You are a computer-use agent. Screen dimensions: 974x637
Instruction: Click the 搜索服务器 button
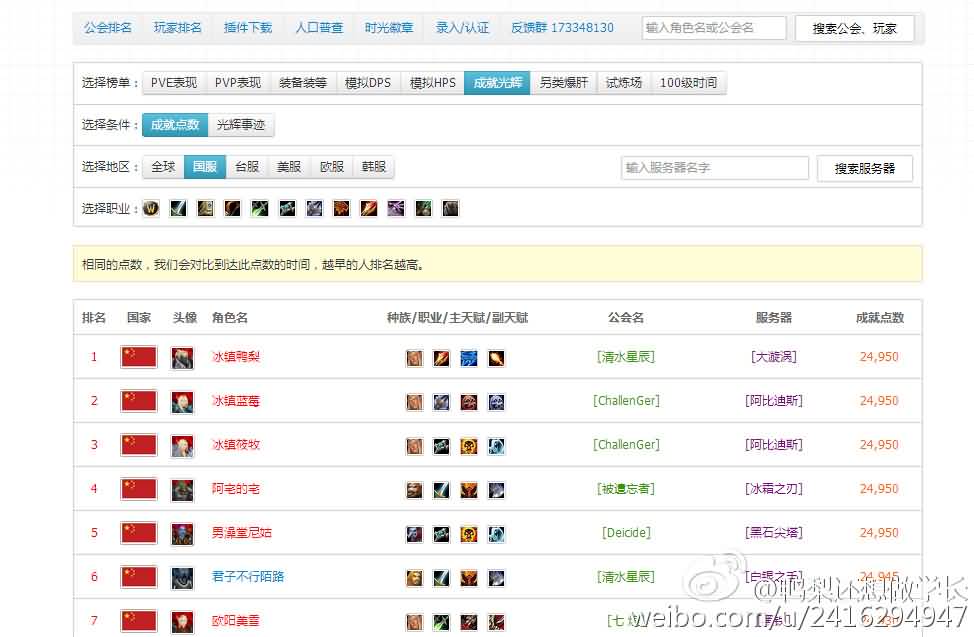864,168
